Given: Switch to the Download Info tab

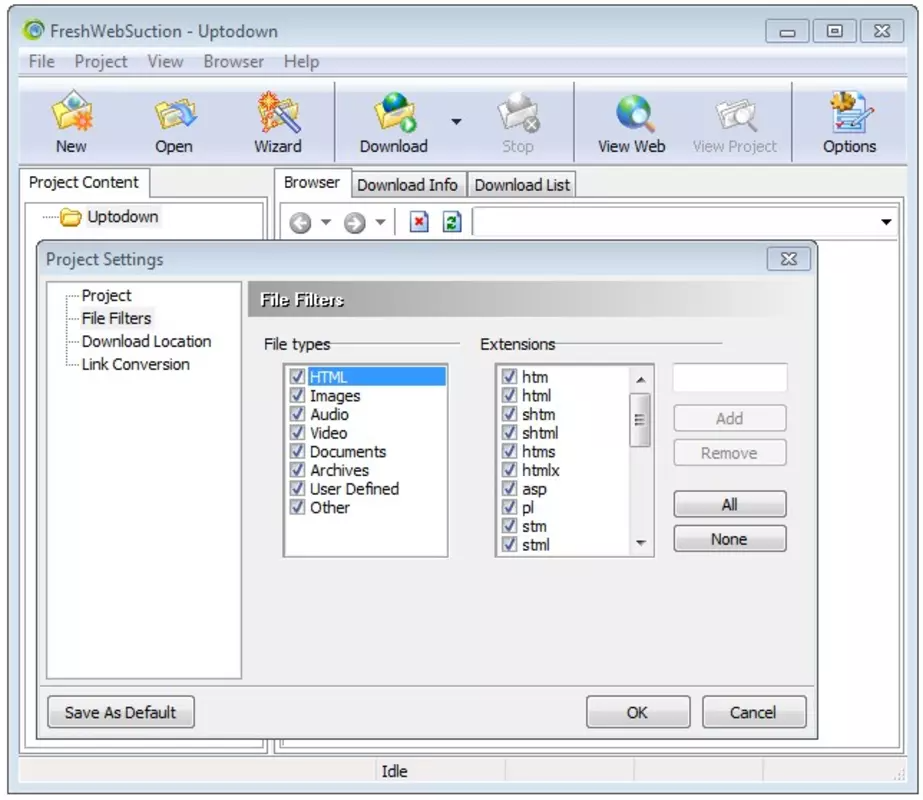Looking at the screenshot, I should pyautogui.click(x=407, y=185).
